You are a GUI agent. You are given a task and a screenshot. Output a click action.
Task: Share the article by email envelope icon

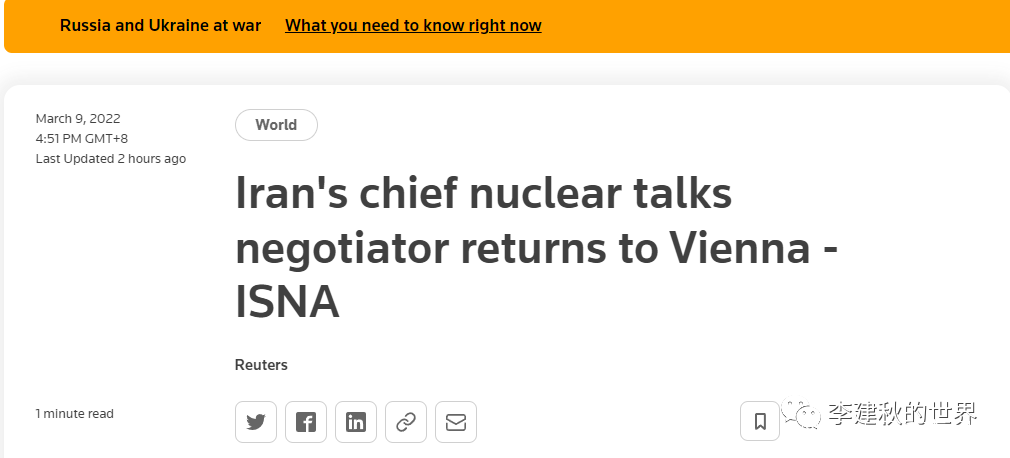456,422
